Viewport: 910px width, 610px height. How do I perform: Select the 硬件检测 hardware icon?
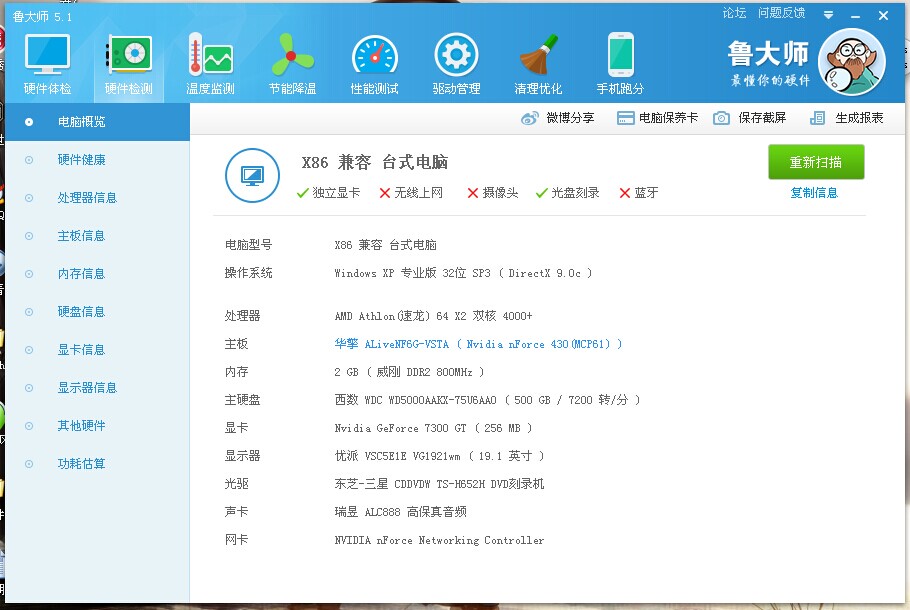129,54
